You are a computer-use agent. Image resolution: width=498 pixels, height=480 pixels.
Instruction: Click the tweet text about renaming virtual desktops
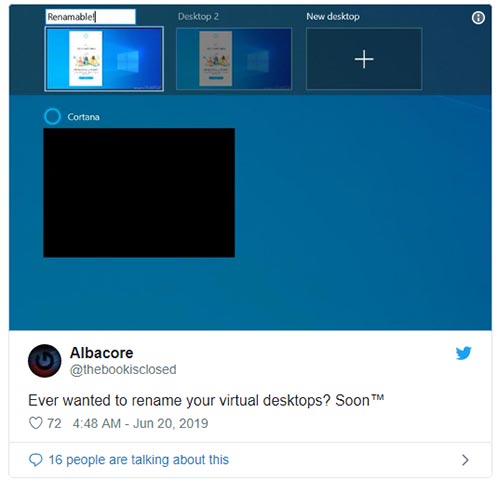206,400
